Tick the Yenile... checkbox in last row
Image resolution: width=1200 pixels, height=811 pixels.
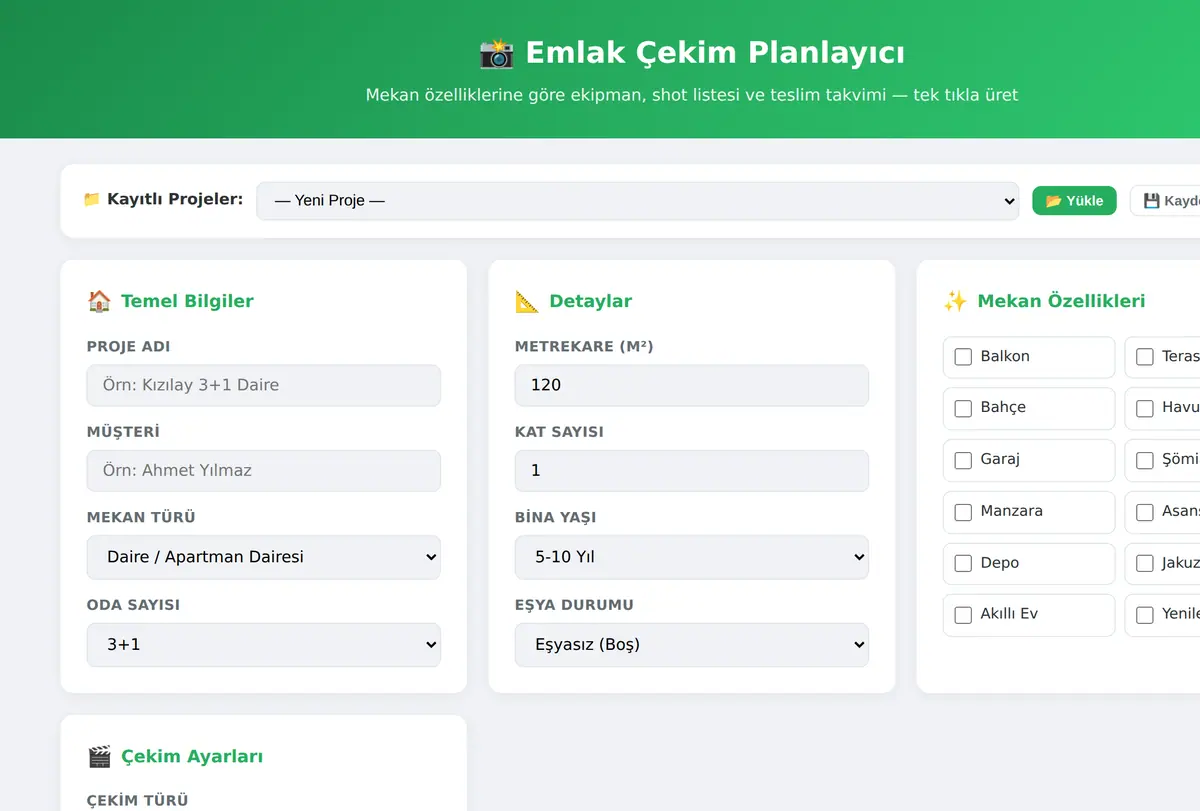click(x=1145, y=615)
